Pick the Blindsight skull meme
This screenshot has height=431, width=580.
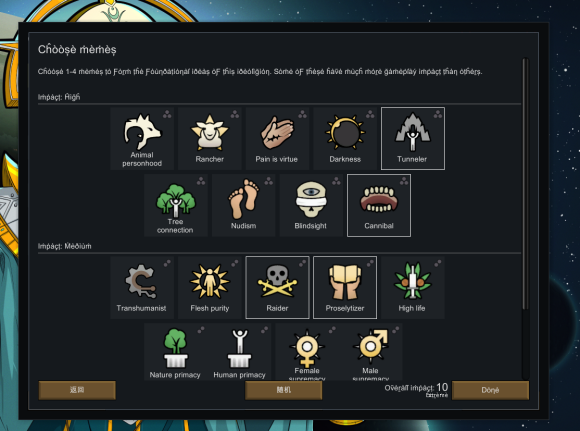coord(311,205)
